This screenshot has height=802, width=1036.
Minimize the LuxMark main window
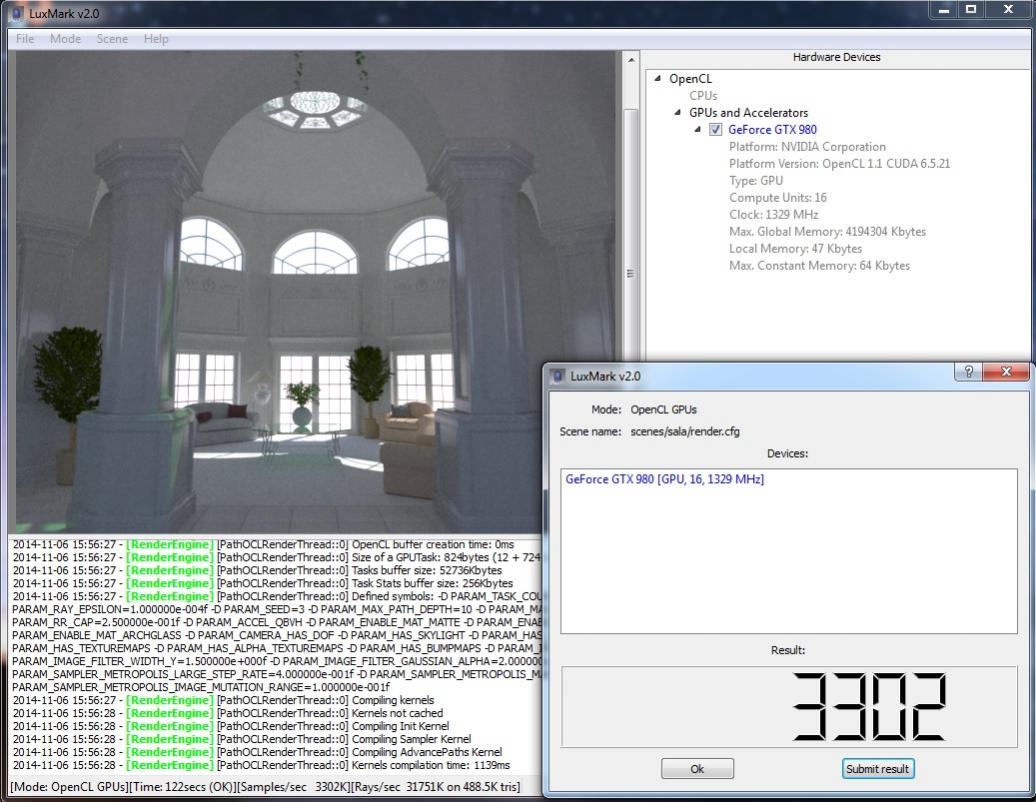coord(944,9)
